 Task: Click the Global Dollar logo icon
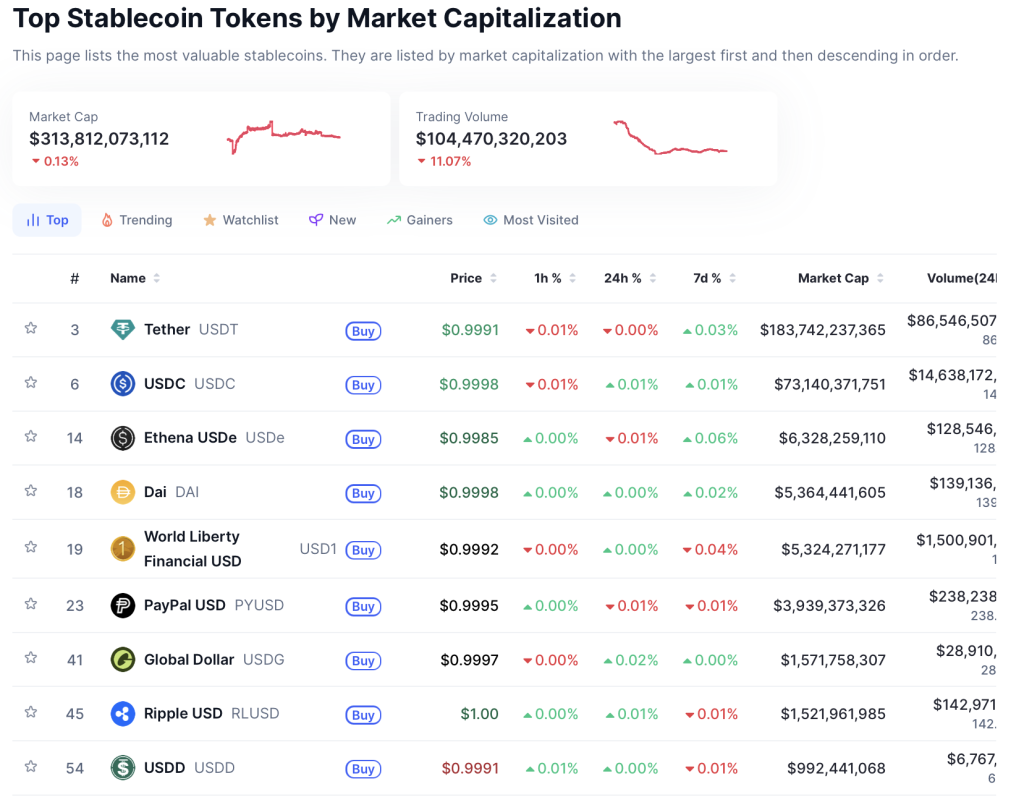click(122, 659)
